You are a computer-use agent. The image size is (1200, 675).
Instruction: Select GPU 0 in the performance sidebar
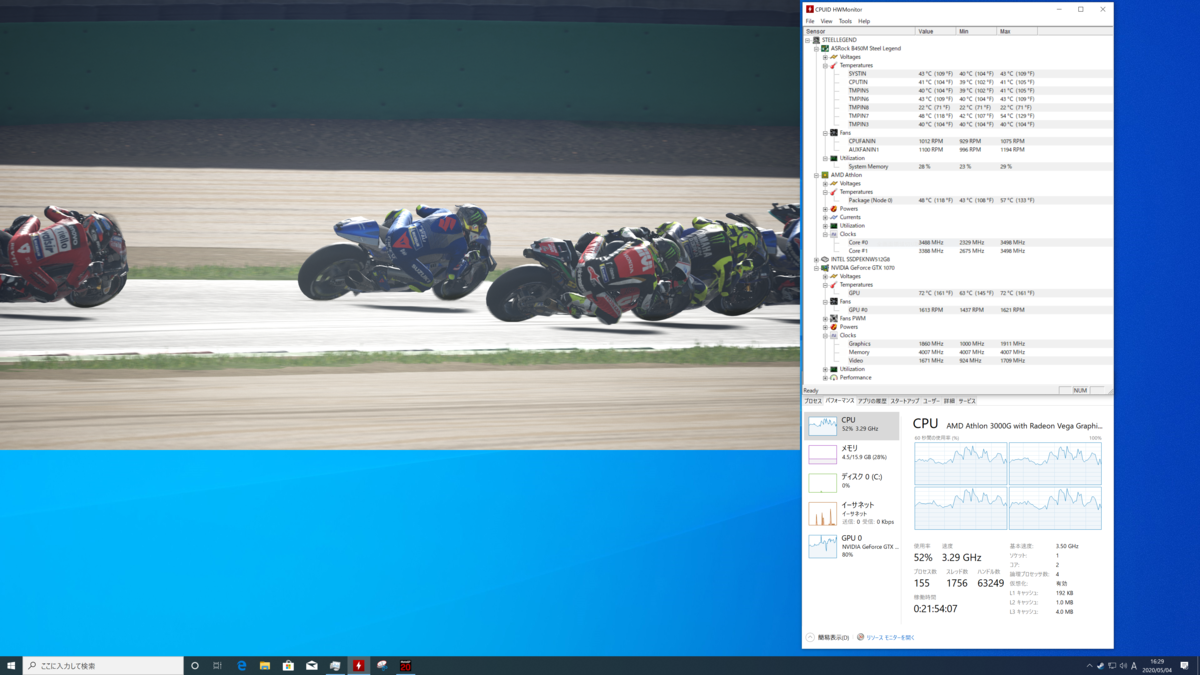(x=852, y=545)
